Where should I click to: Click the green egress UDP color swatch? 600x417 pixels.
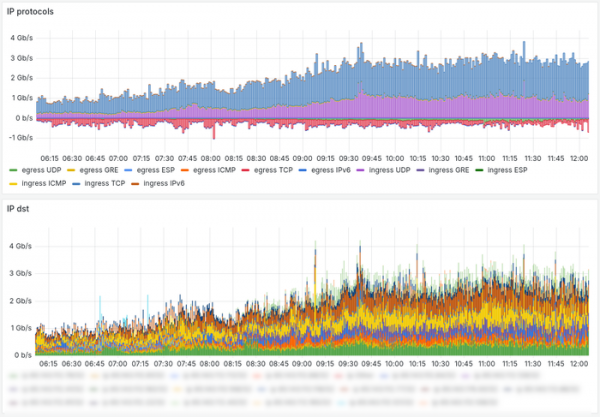pyautogui.click(x=13, y=171)
